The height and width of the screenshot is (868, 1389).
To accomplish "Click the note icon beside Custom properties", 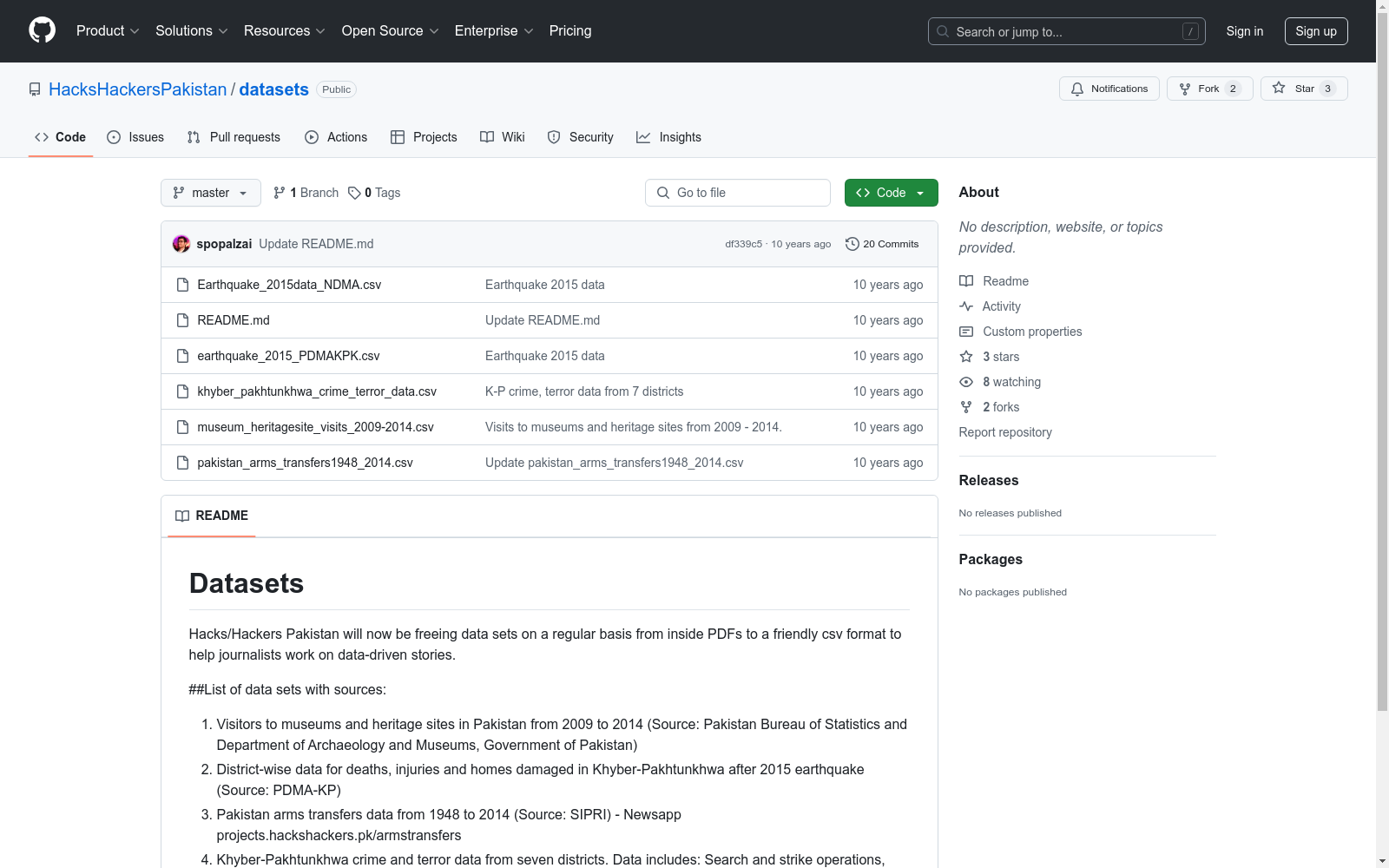I will coord(966,332).
